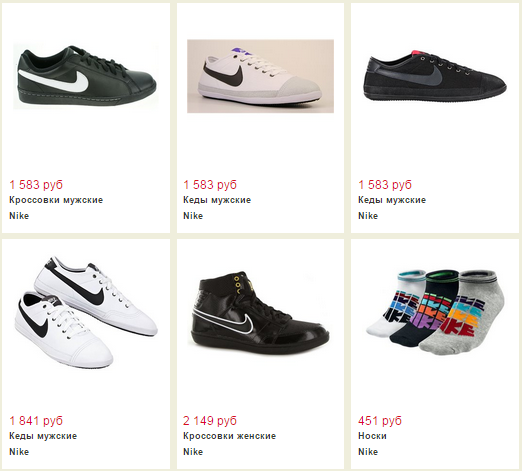This screenshot has width=522, height=471.
Task: Click the Кроссовки мужские product title
Action: coord(56,200)
